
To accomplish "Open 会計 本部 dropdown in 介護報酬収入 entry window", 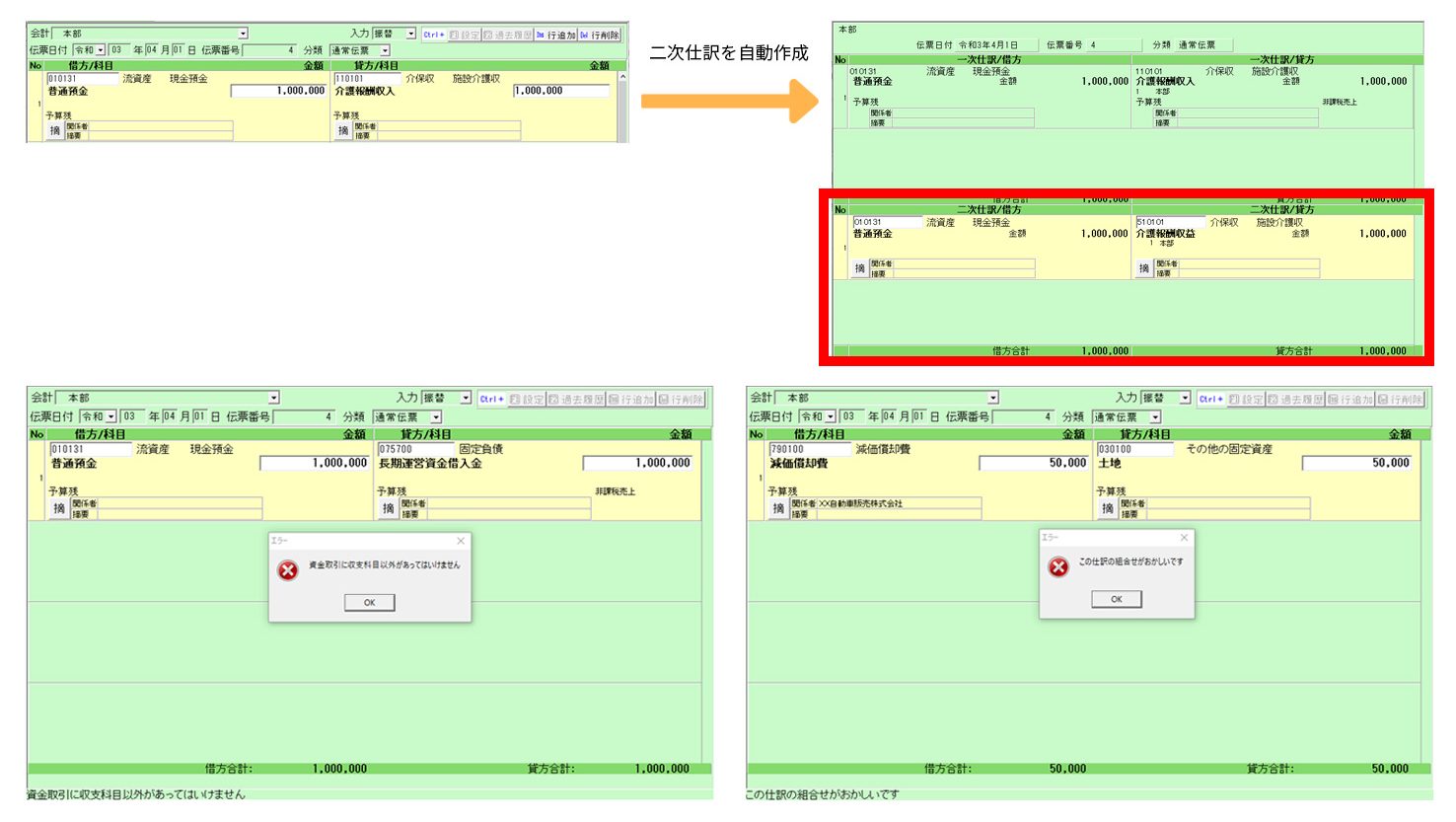I will [x=243, y=34].
